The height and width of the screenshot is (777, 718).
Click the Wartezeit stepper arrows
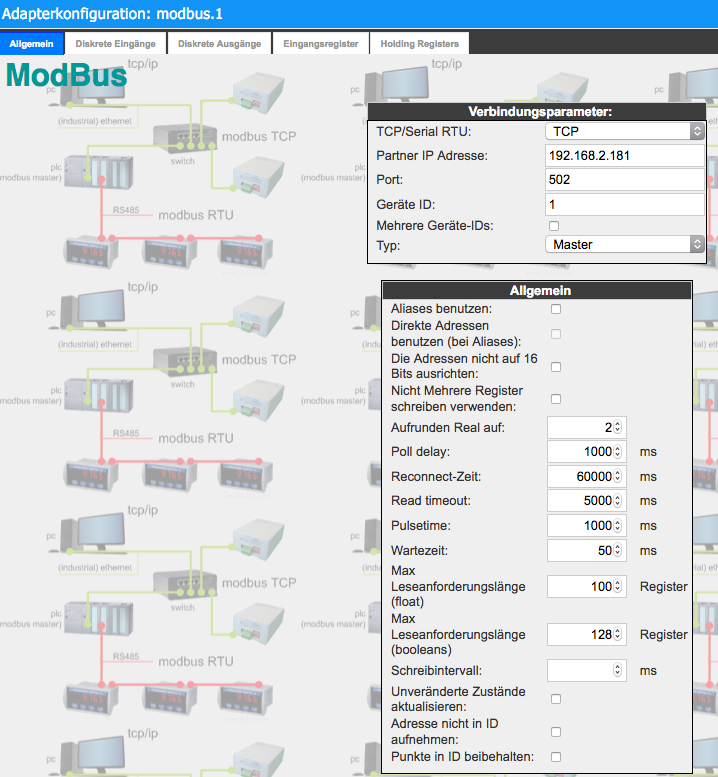coord(617,550)
